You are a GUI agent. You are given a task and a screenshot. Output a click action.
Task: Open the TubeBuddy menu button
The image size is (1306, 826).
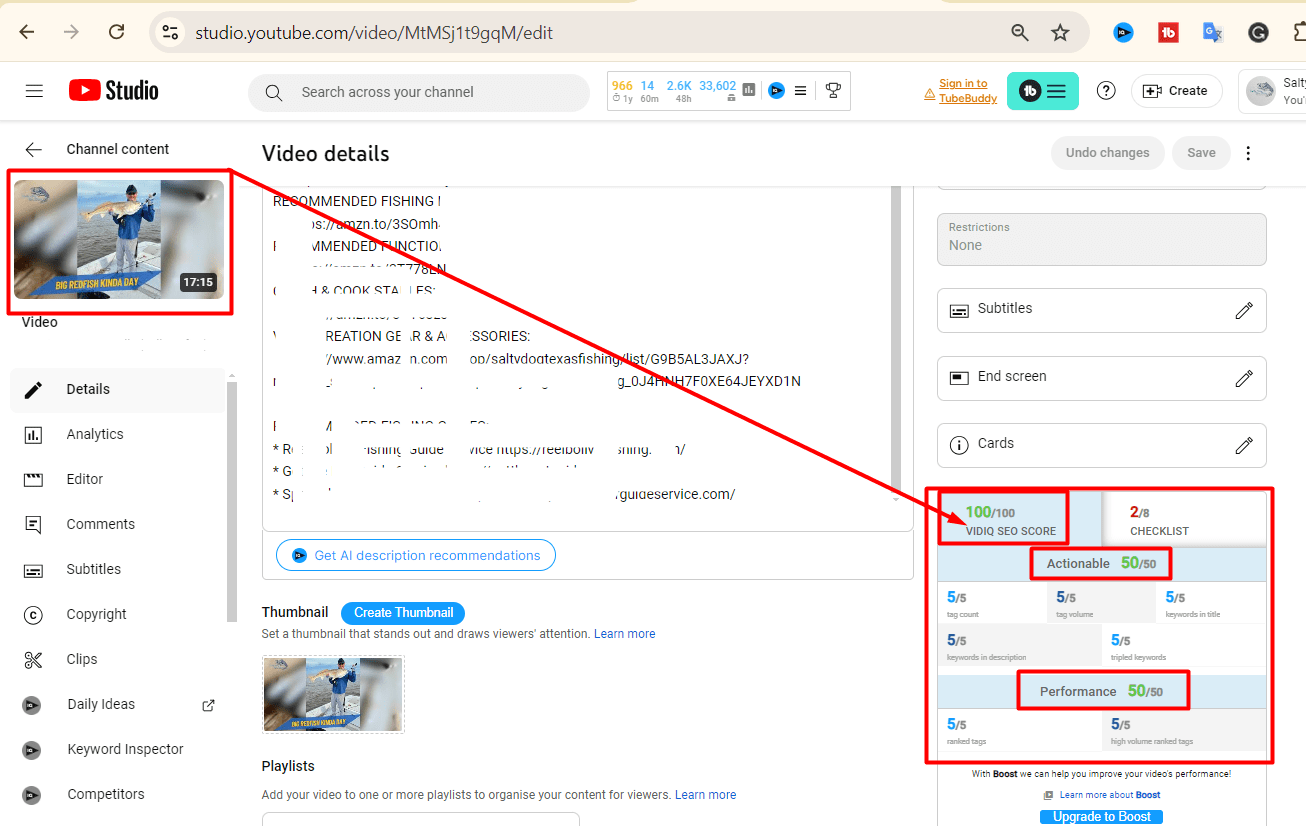pos(1042,91)
